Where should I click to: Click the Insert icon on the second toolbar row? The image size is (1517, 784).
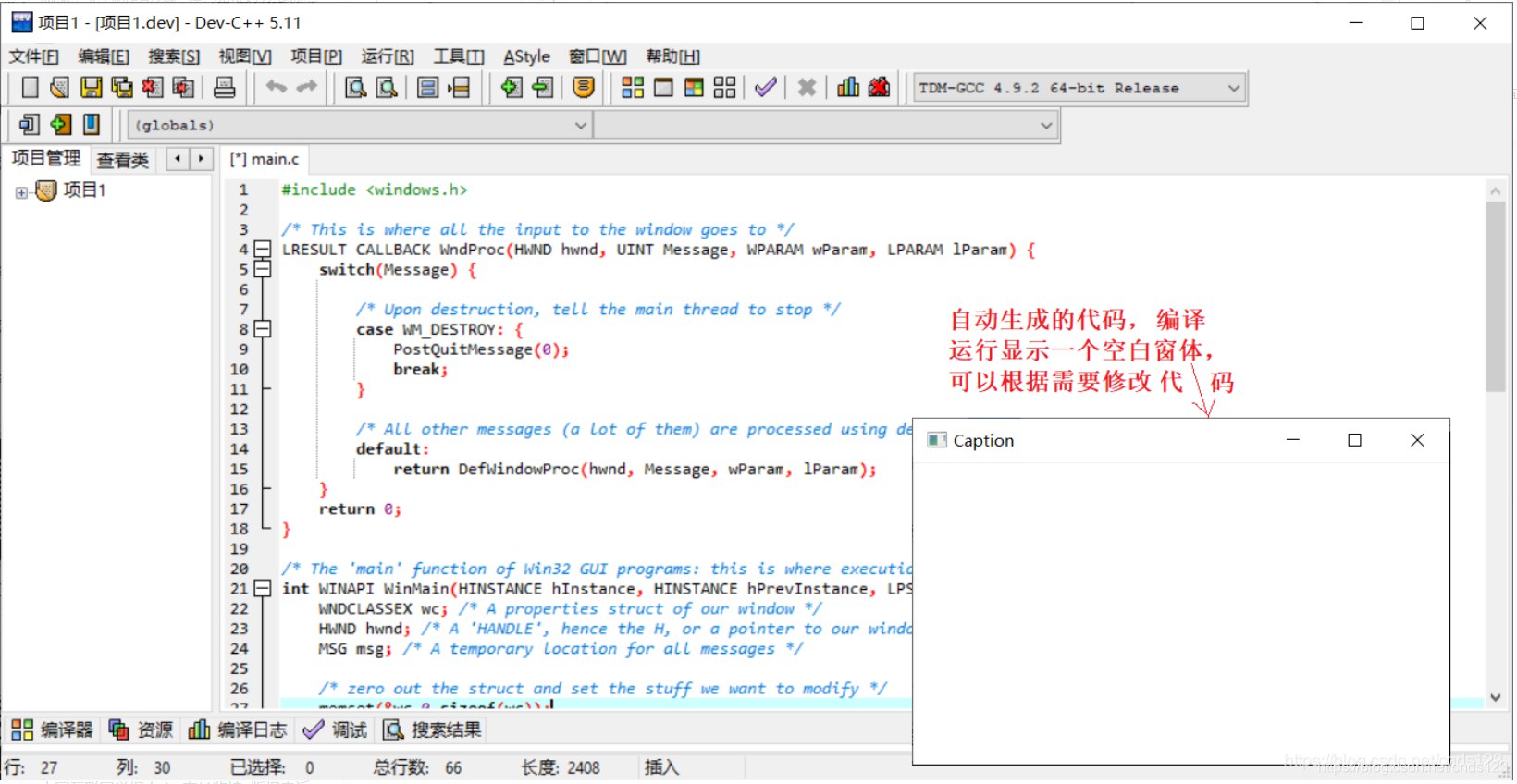click(x=30, y=124)
